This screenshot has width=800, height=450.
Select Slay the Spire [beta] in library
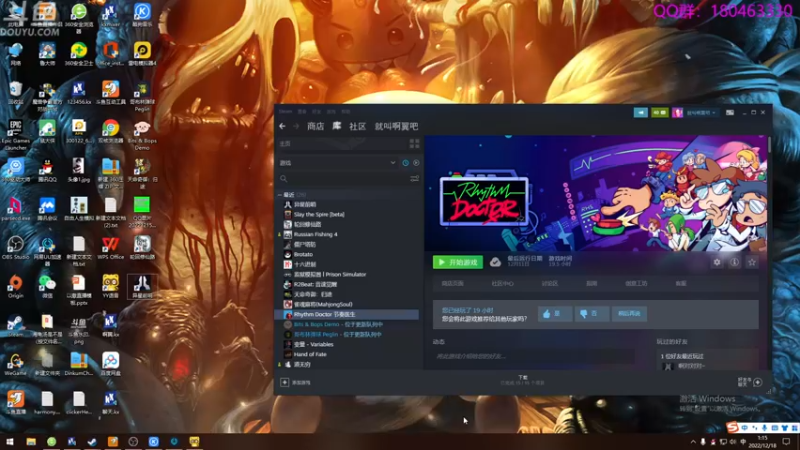click(x=319, y=214)
